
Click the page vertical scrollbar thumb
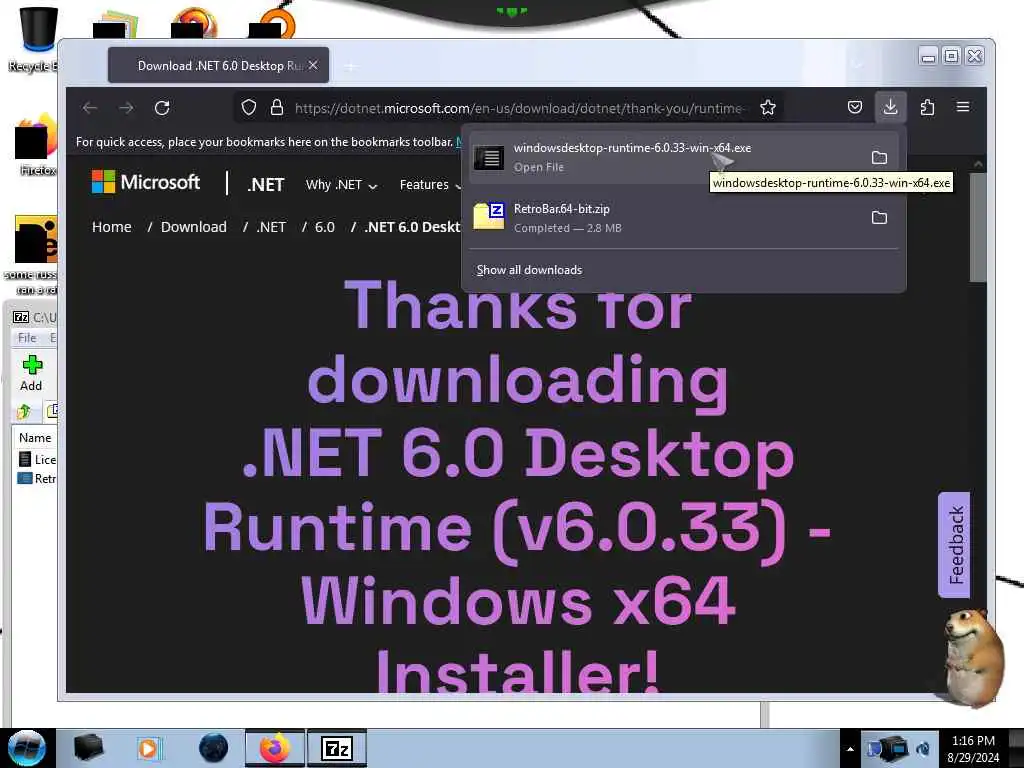click(978, 227)
